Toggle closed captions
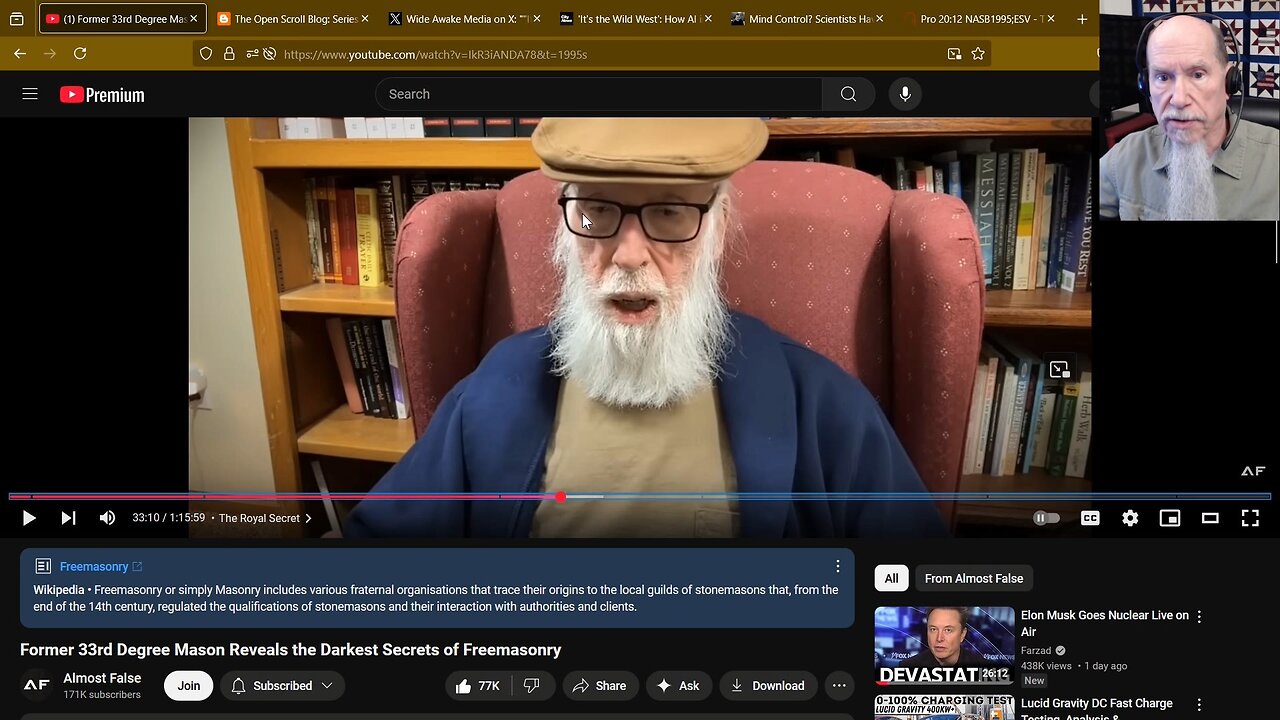The height and width of the screenshot is (720, 1280). (1090, 518)
